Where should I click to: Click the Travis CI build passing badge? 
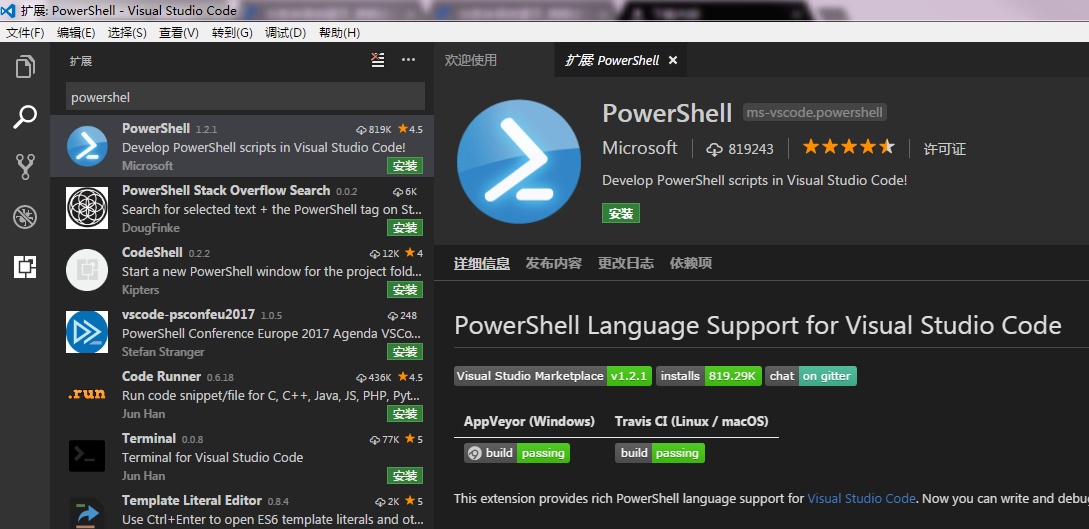pyautogui.click(x=660, y=453)
